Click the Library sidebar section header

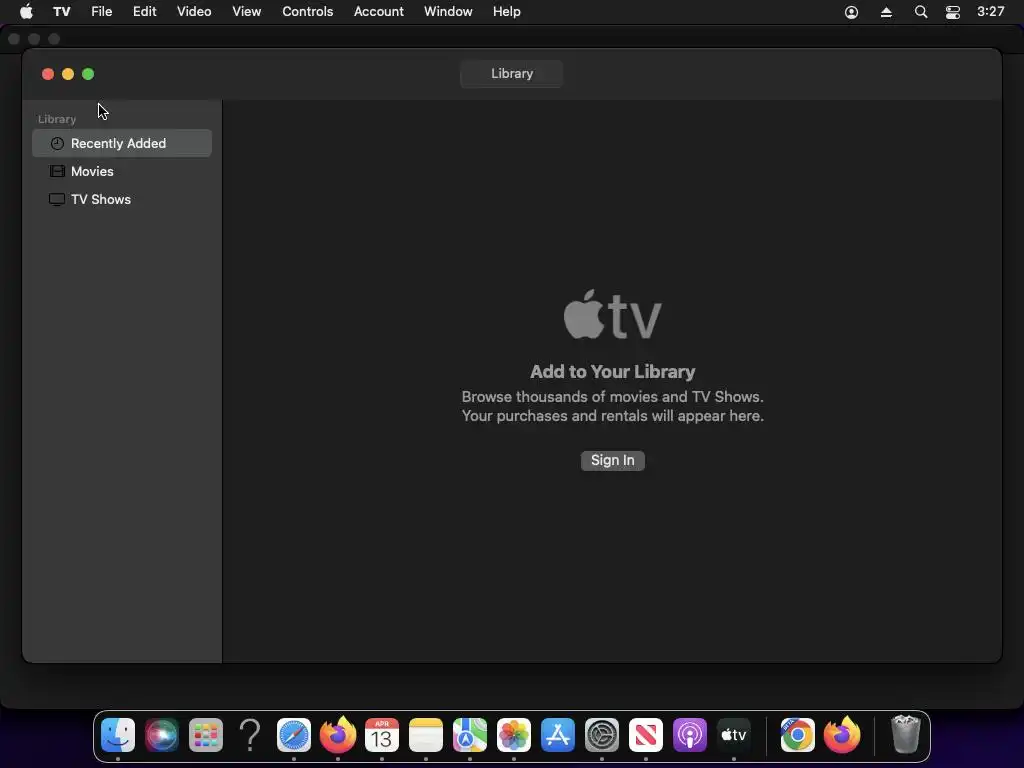(57, 119)
